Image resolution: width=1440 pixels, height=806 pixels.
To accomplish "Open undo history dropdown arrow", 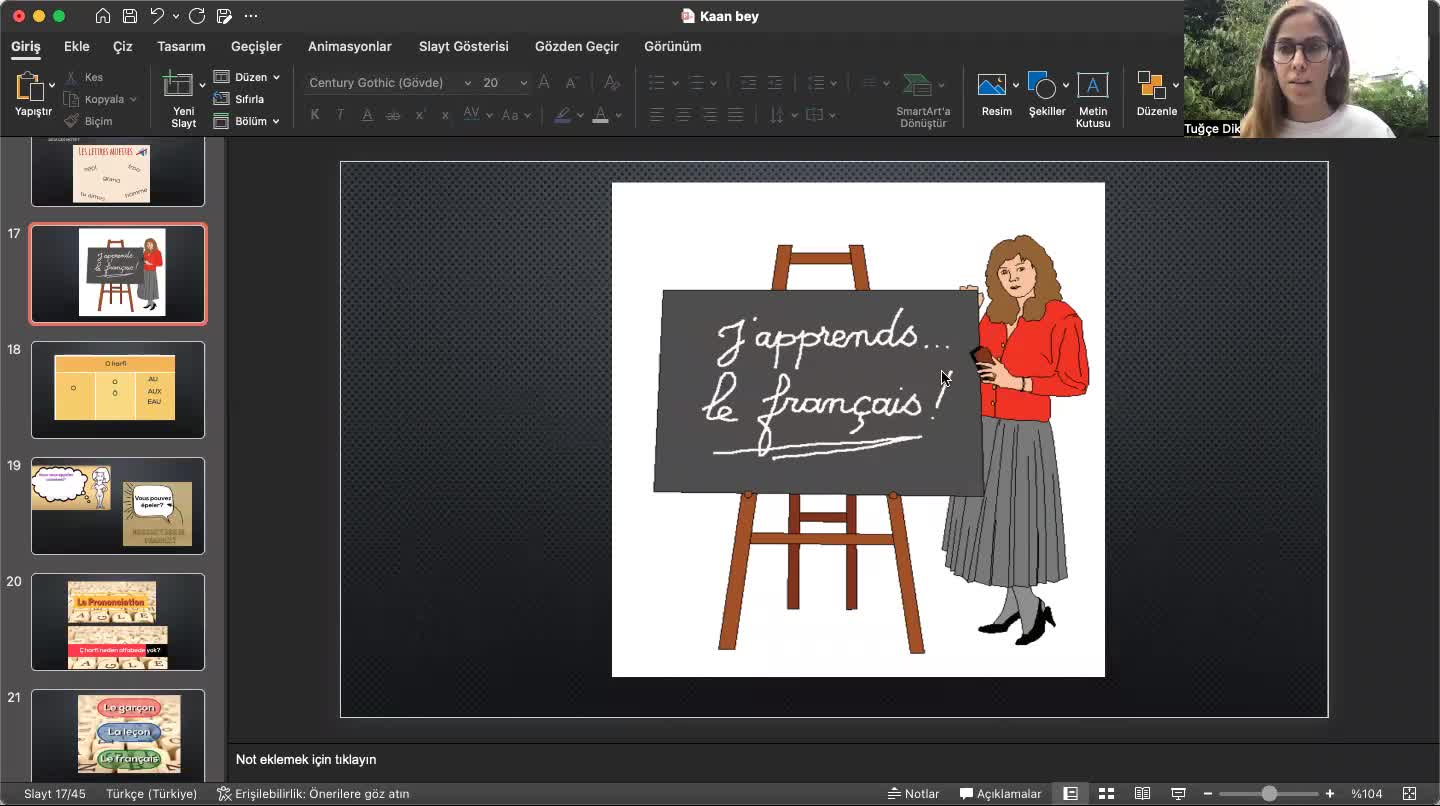I will click(x=176, y=16).
